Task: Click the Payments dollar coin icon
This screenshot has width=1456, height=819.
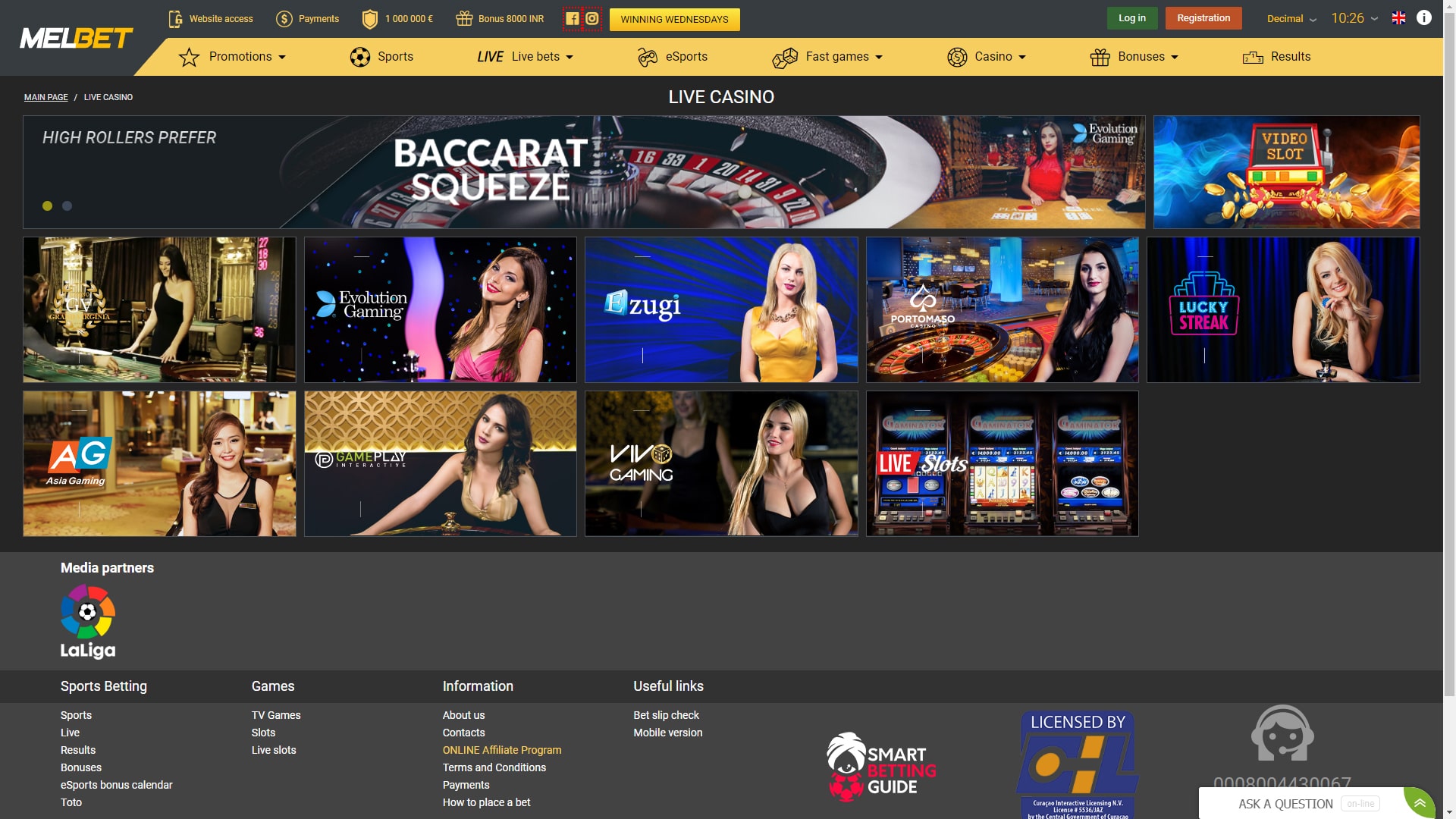Action: click(284, 19)
